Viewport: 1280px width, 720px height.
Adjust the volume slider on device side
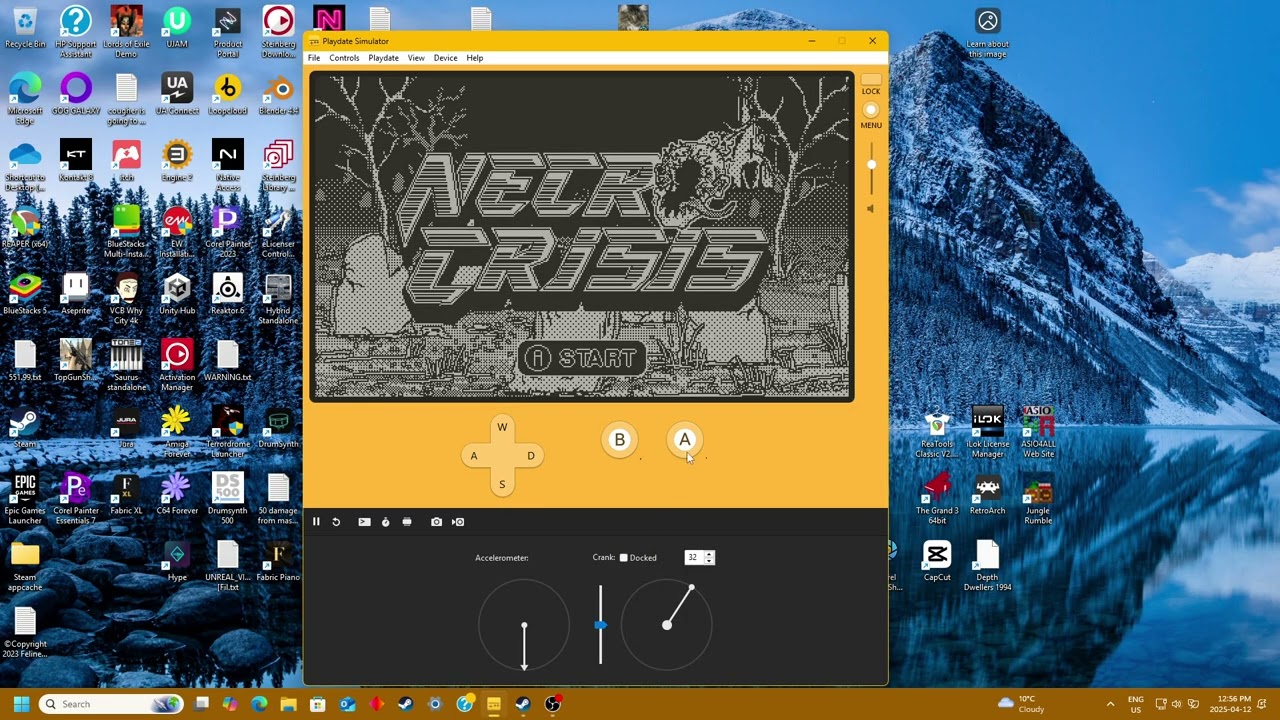click(871, 165)
